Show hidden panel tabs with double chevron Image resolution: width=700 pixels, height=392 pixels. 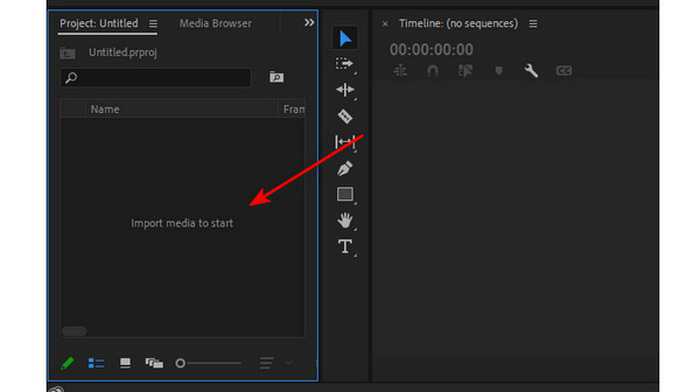(x=309, y=22)
